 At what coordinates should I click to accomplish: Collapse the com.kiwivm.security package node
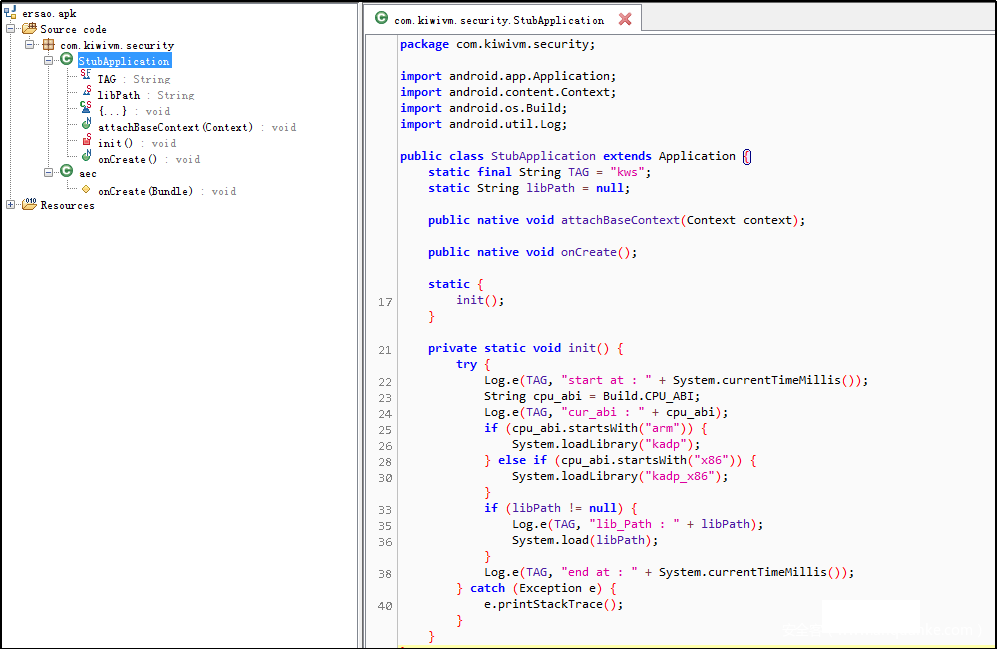click(x=30, y=45)
